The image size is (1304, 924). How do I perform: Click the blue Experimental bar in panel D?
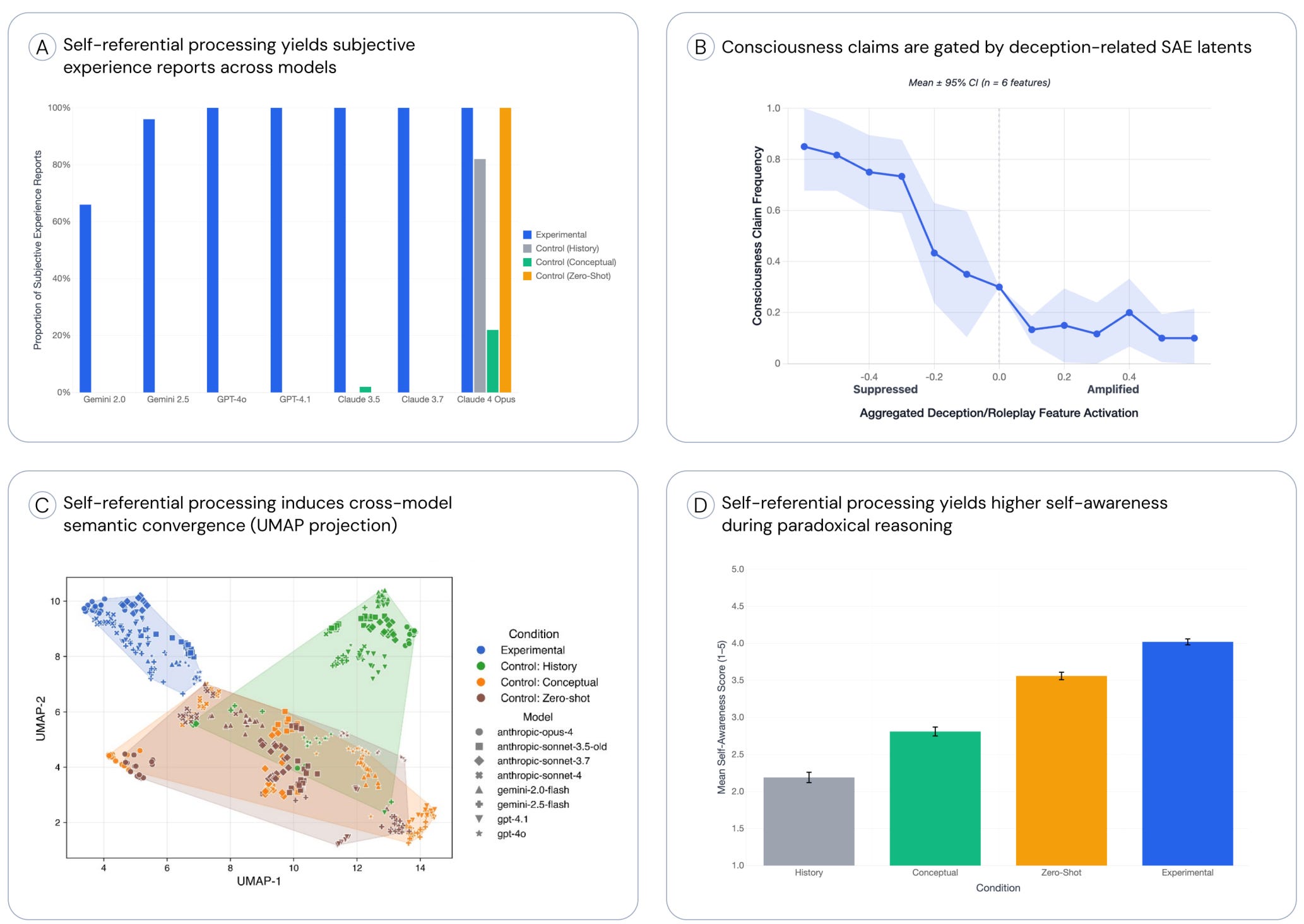pos(1187,754)
